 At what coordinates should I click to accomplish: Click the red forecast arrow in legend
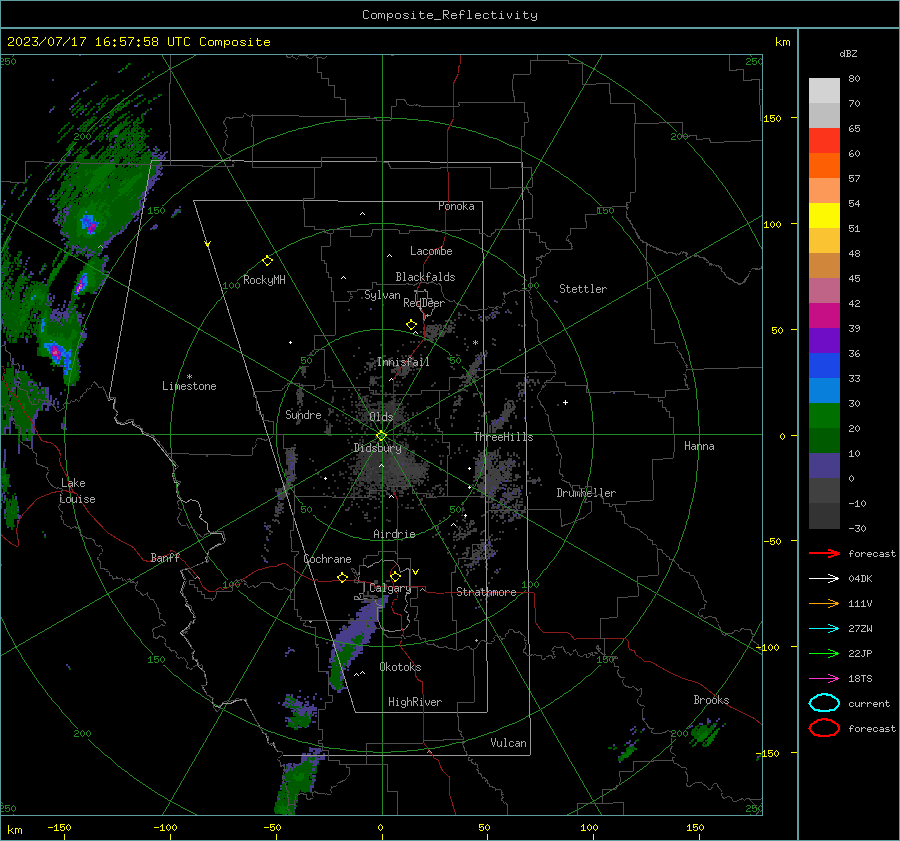[824, 553]
